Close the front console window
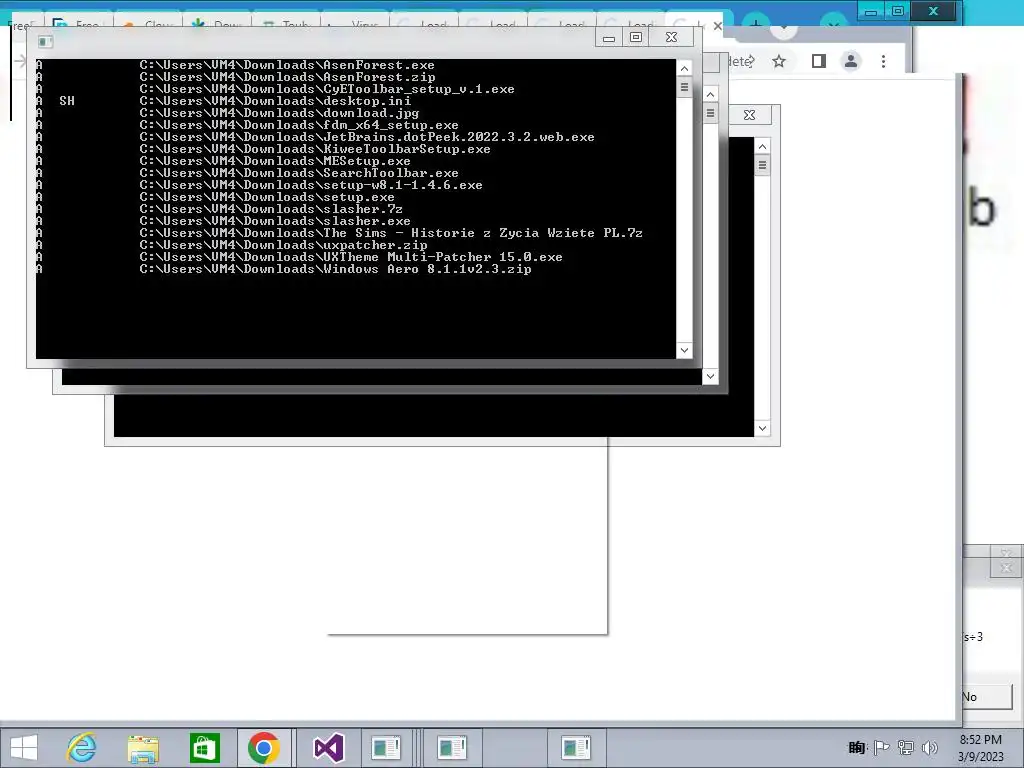This screenshot has width=1024, height=768. click(x=671, y=38)
